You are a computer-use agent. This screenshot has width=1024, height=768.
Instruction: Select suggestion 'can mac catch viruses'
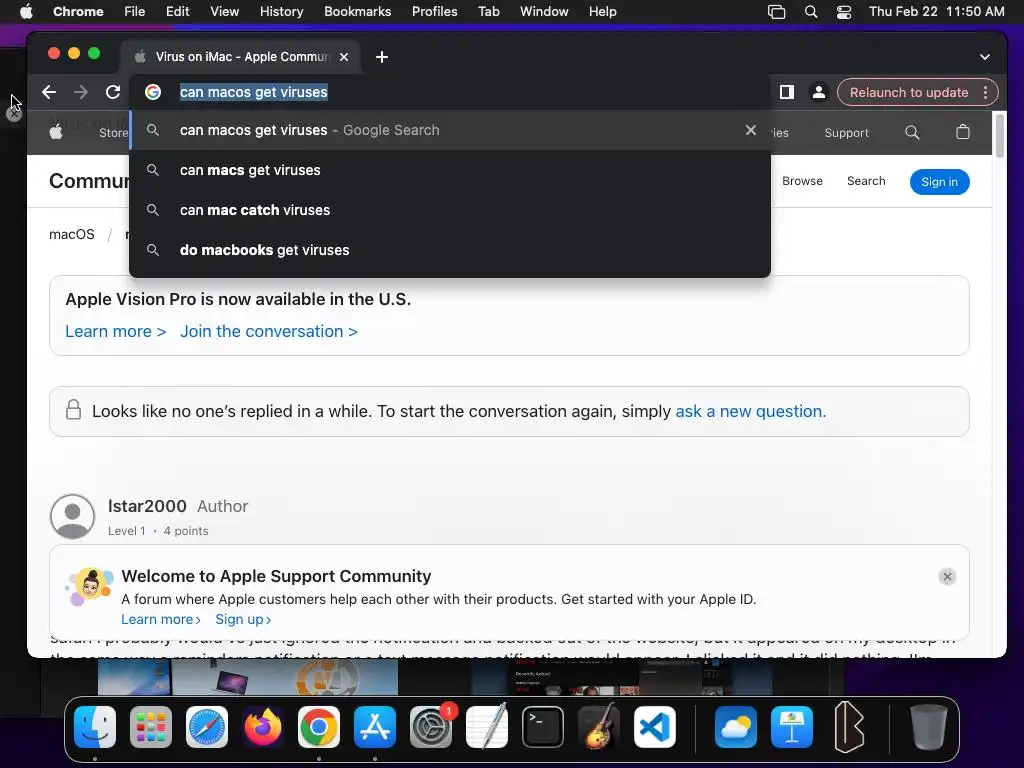point(450,210)
